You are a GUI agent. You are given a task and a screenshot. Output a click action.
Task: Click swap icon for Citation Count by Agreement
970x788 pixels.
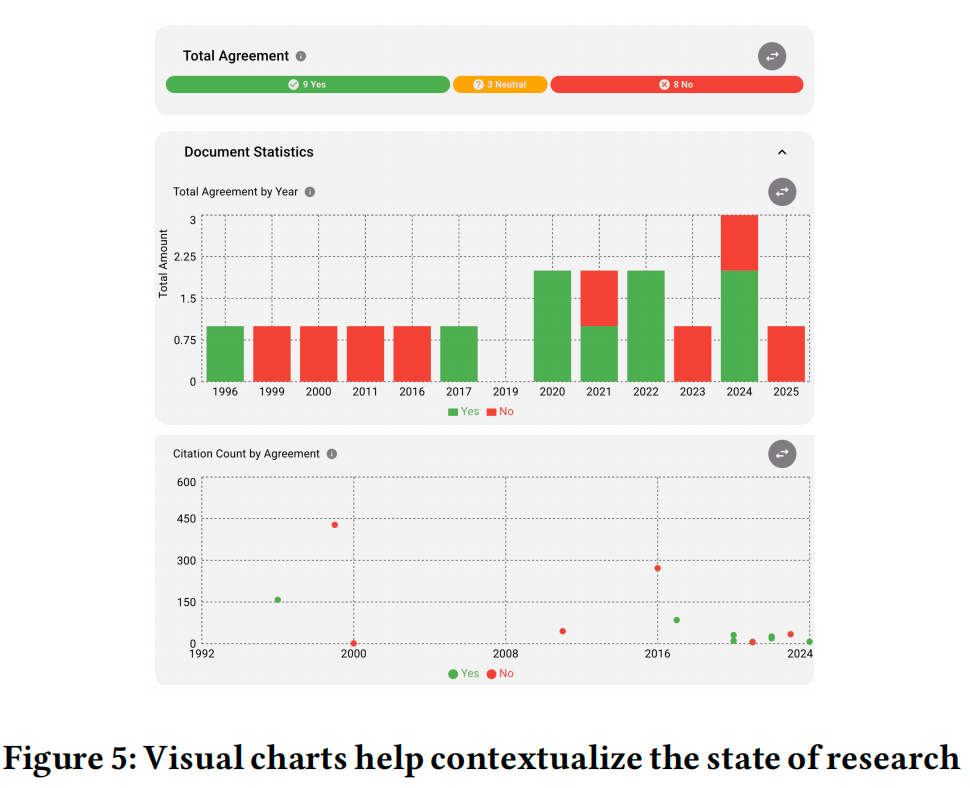[781, 454]
